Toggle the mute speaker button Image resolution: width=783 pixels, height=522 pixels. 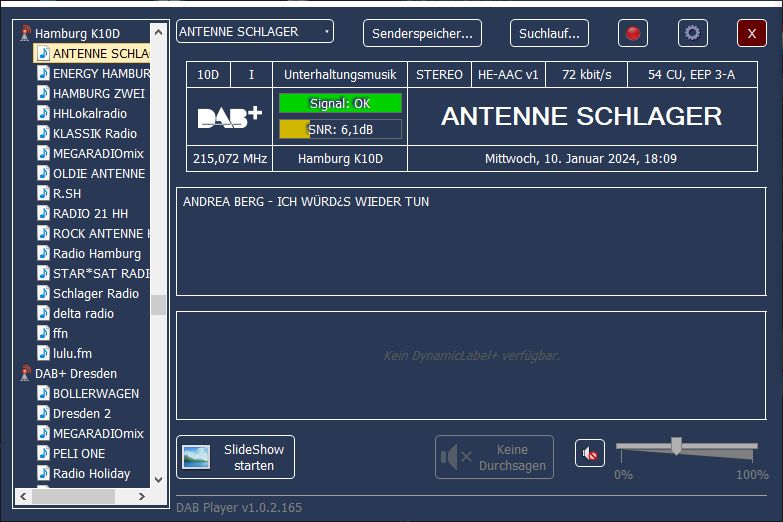pos(590,454)
